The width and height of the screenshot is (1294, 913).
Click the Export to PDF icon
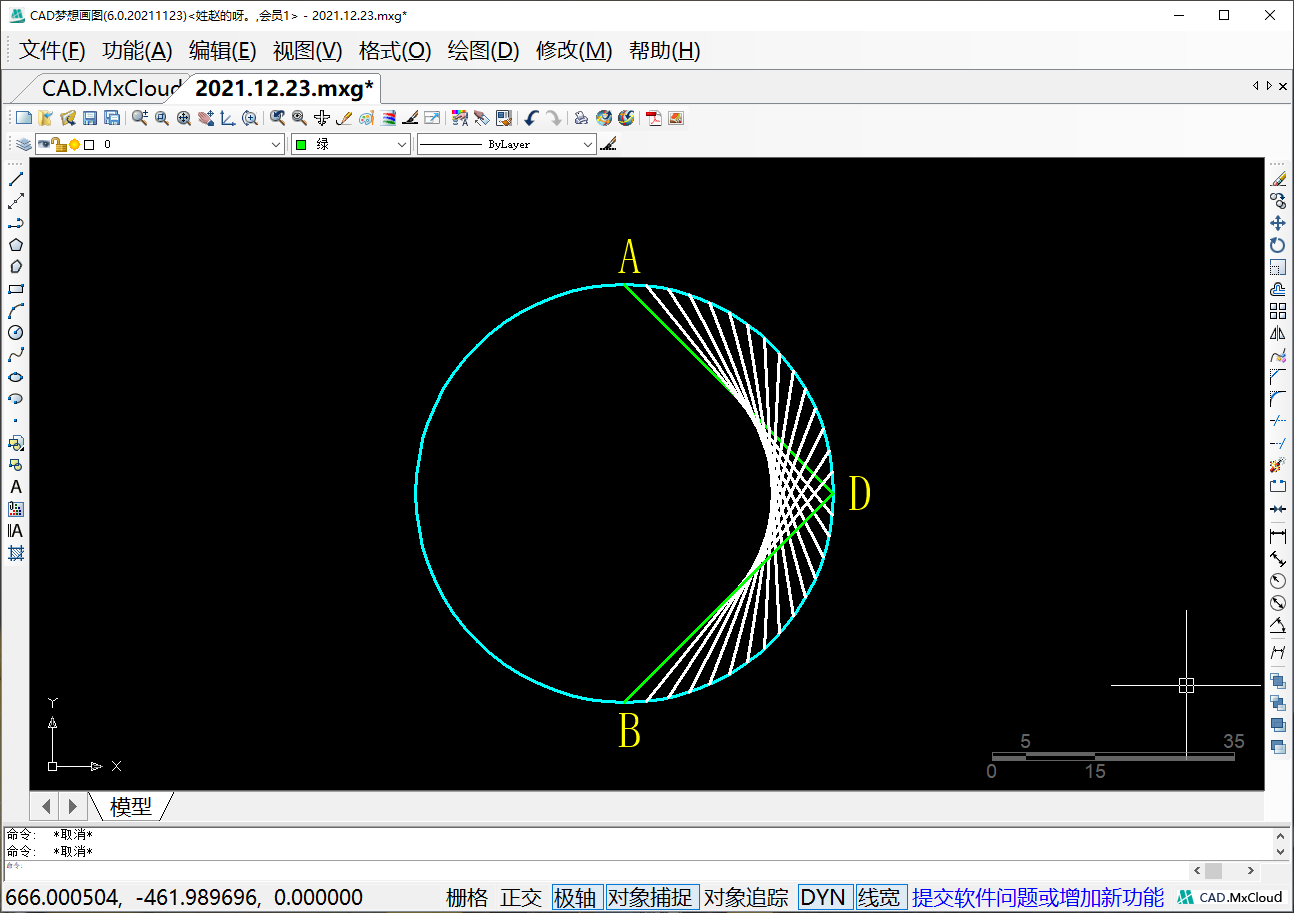(654, 118)
